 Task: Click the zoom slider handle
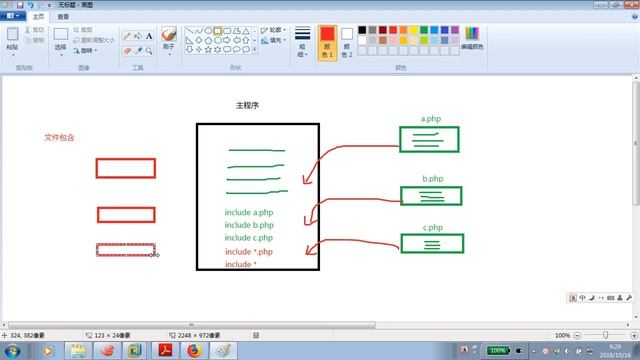click(606, 335)
